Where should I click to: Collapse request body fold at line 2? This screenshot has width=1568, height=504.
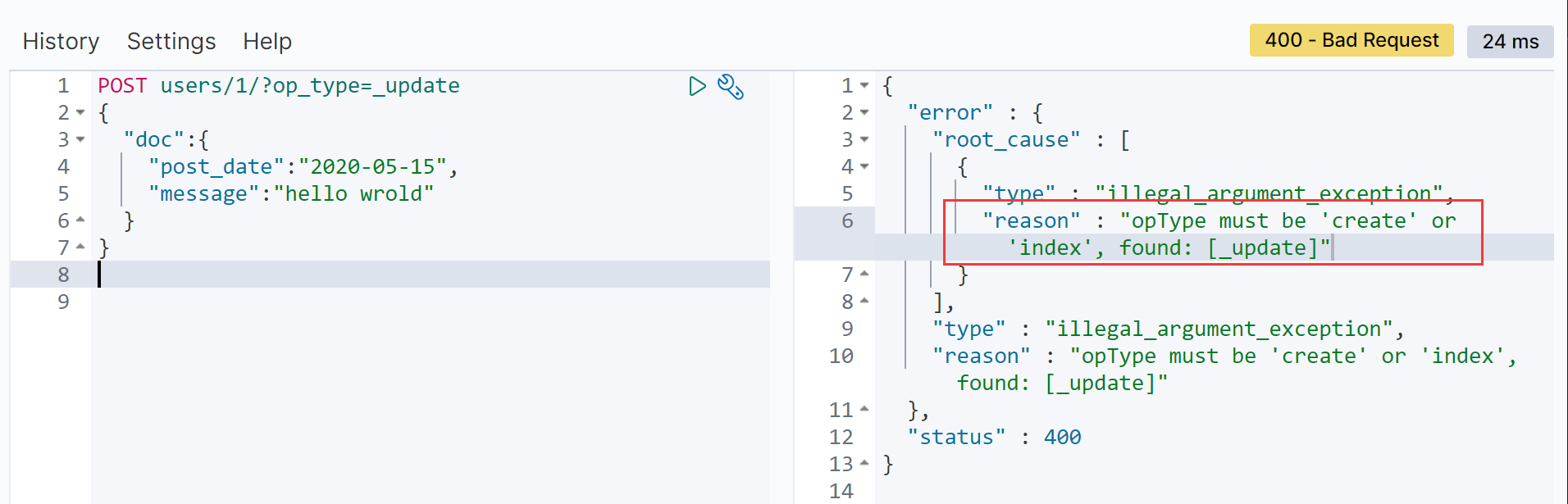pos(80,112)
